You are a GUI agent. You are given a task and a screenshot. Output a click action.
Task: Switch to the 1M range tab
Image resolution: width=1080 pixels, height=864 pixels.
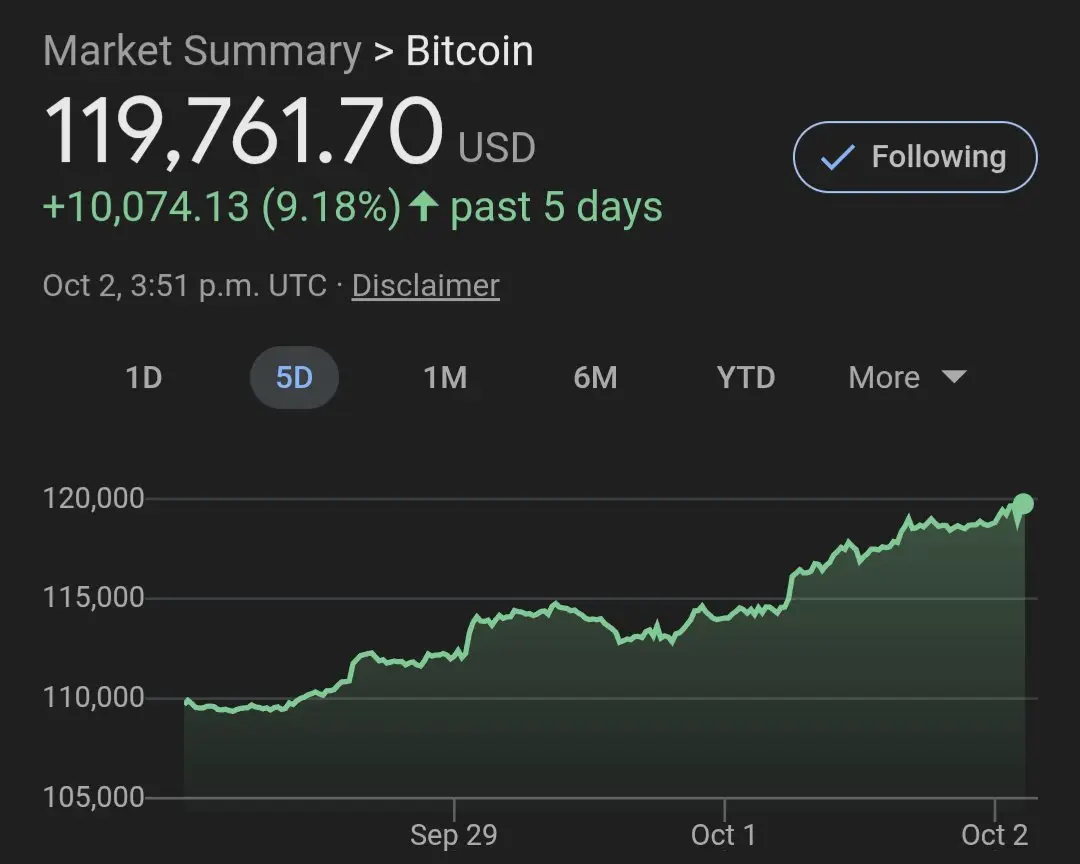point(445,377)
